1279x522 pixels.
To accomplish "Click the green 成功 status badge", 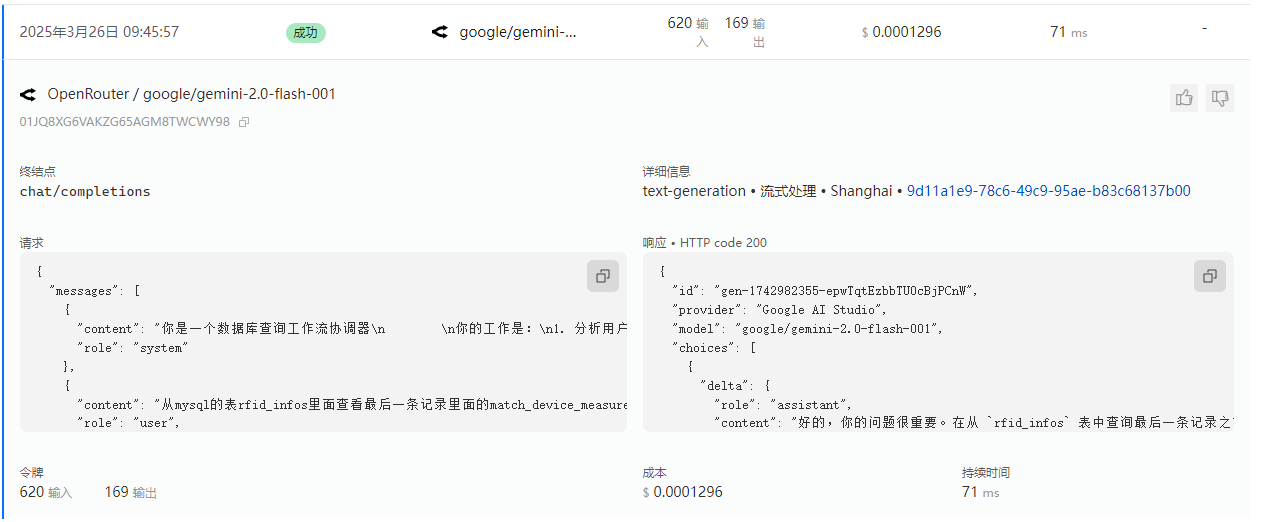I will tap(306, 32).
